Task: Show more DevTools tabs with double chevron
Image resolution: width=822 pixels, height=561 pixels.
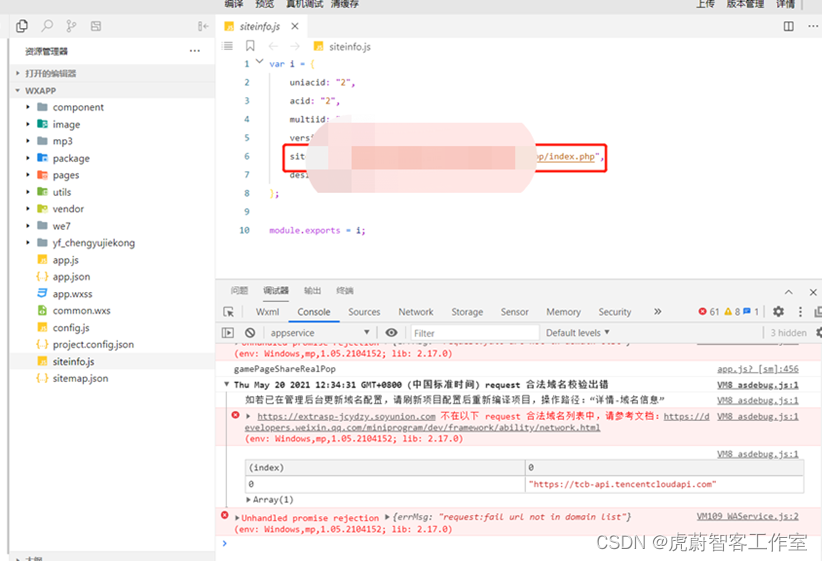Action: [657, 311]
